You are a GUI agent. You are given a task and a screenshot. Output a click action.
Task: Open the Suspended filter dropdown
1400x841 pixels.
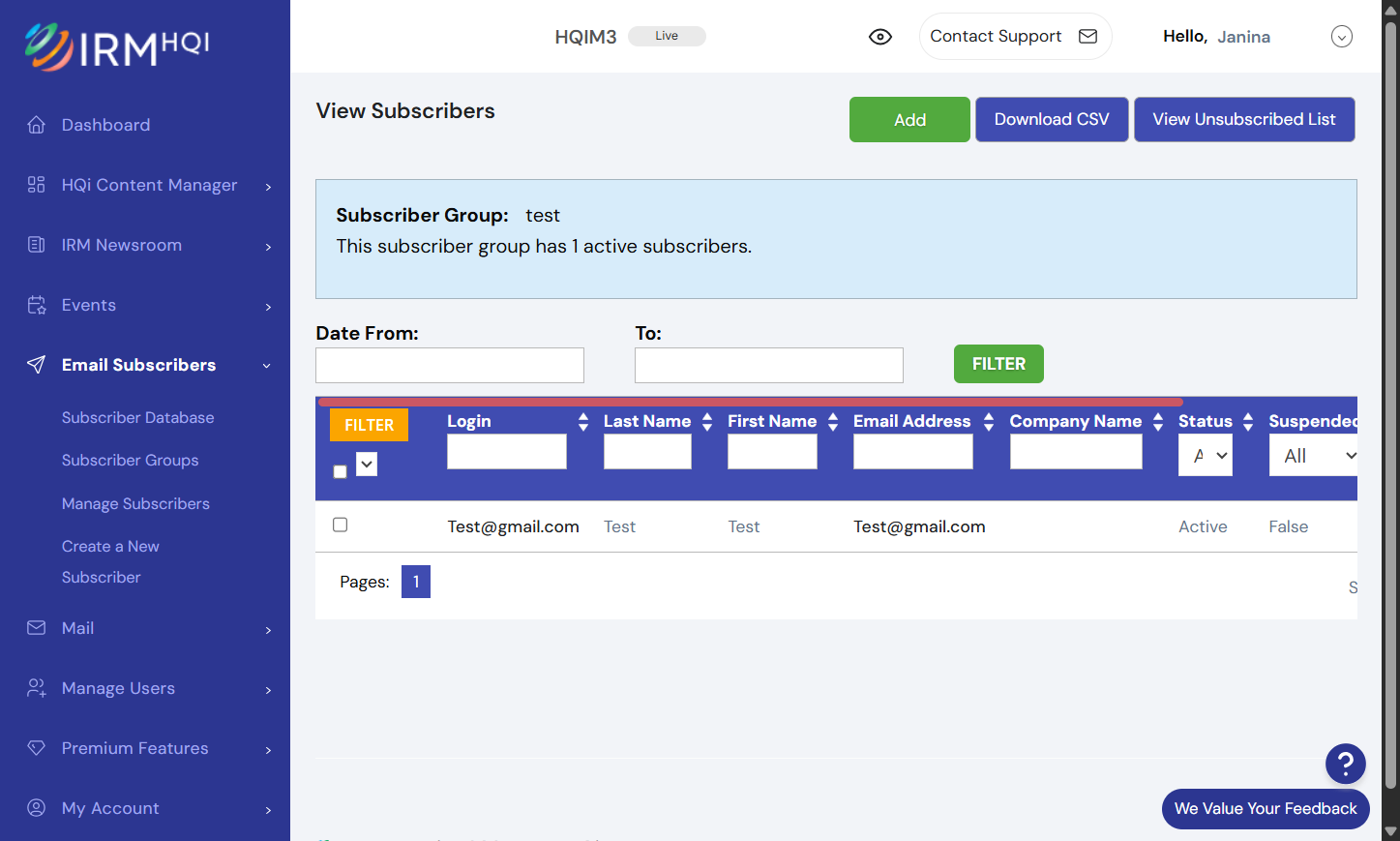coord(1314,456)
